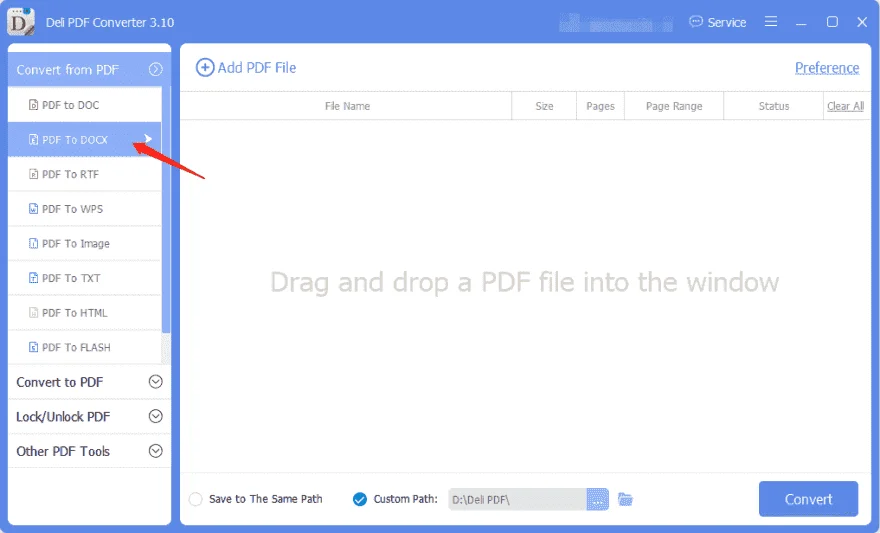Expand the Convert to PDF section

(x=155, y=382)
